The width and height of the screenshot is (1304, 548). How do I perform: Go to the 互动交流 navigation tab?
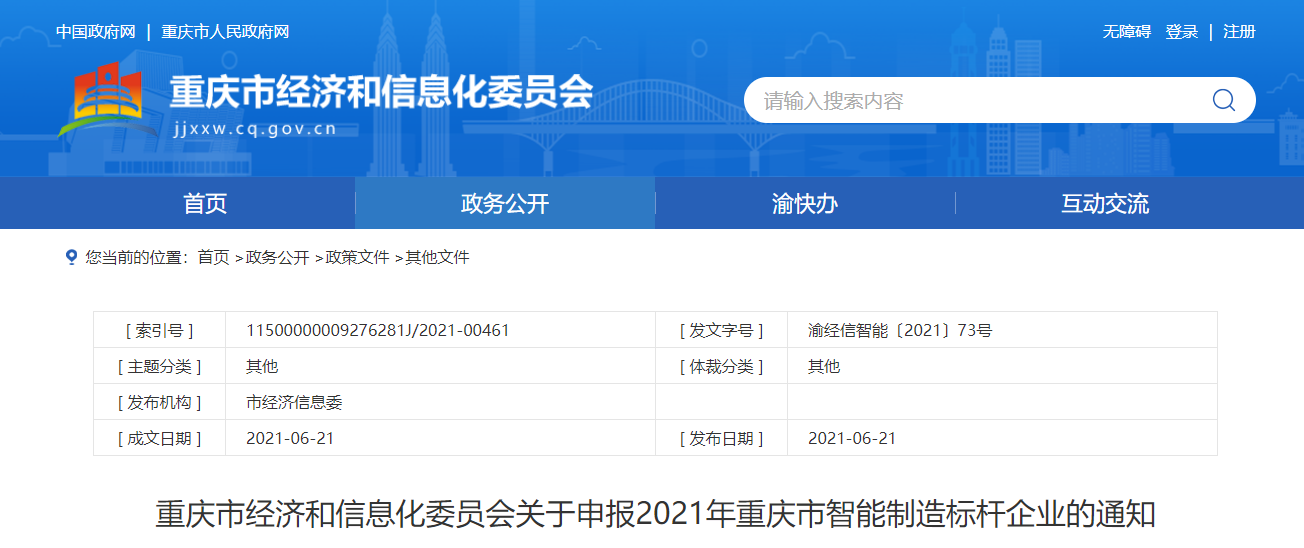[x=1105, y=204]
